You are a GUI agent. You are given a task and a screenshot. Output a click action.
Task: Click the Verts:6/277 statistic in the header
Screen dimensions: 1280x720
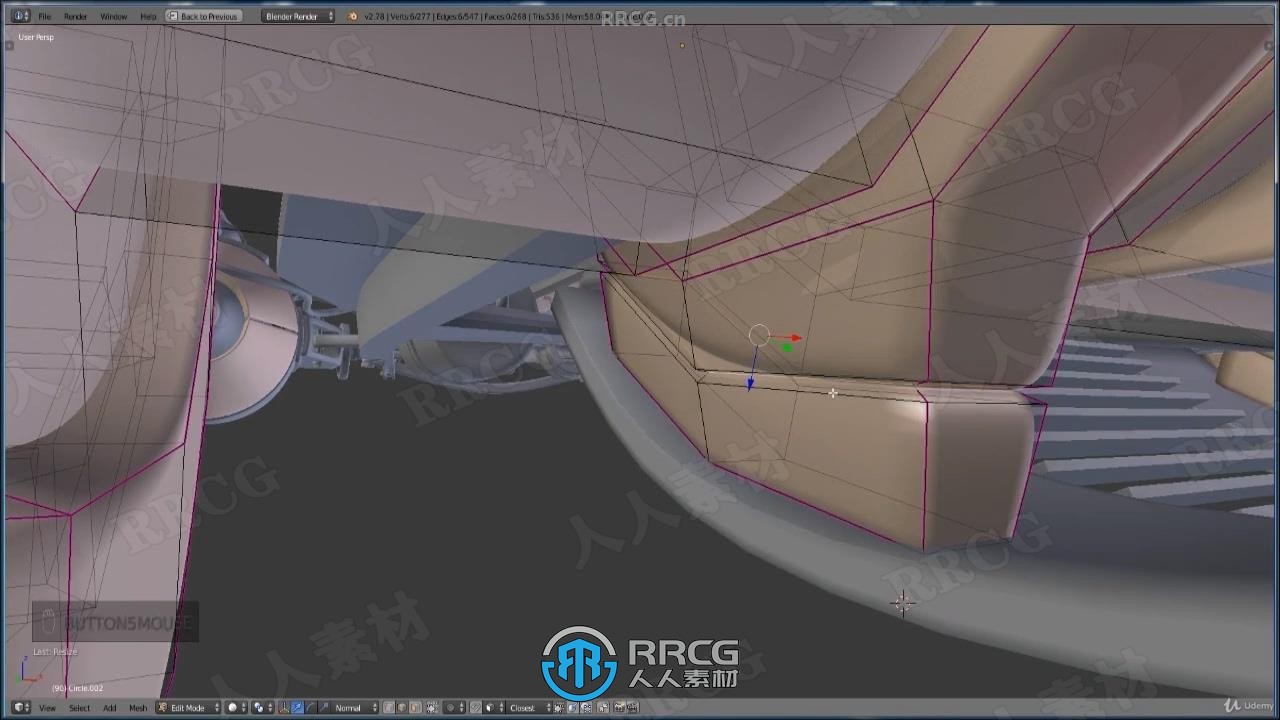tap(410, 17)
